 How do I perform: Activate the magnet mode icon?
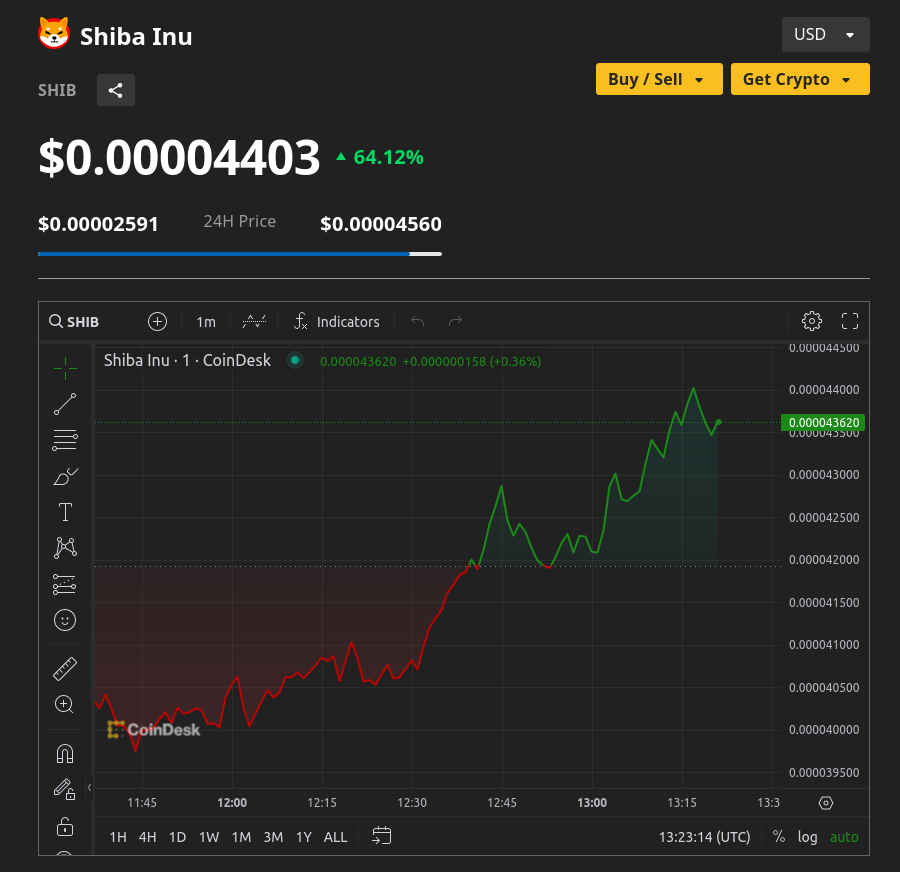click(x=65, y=753)
